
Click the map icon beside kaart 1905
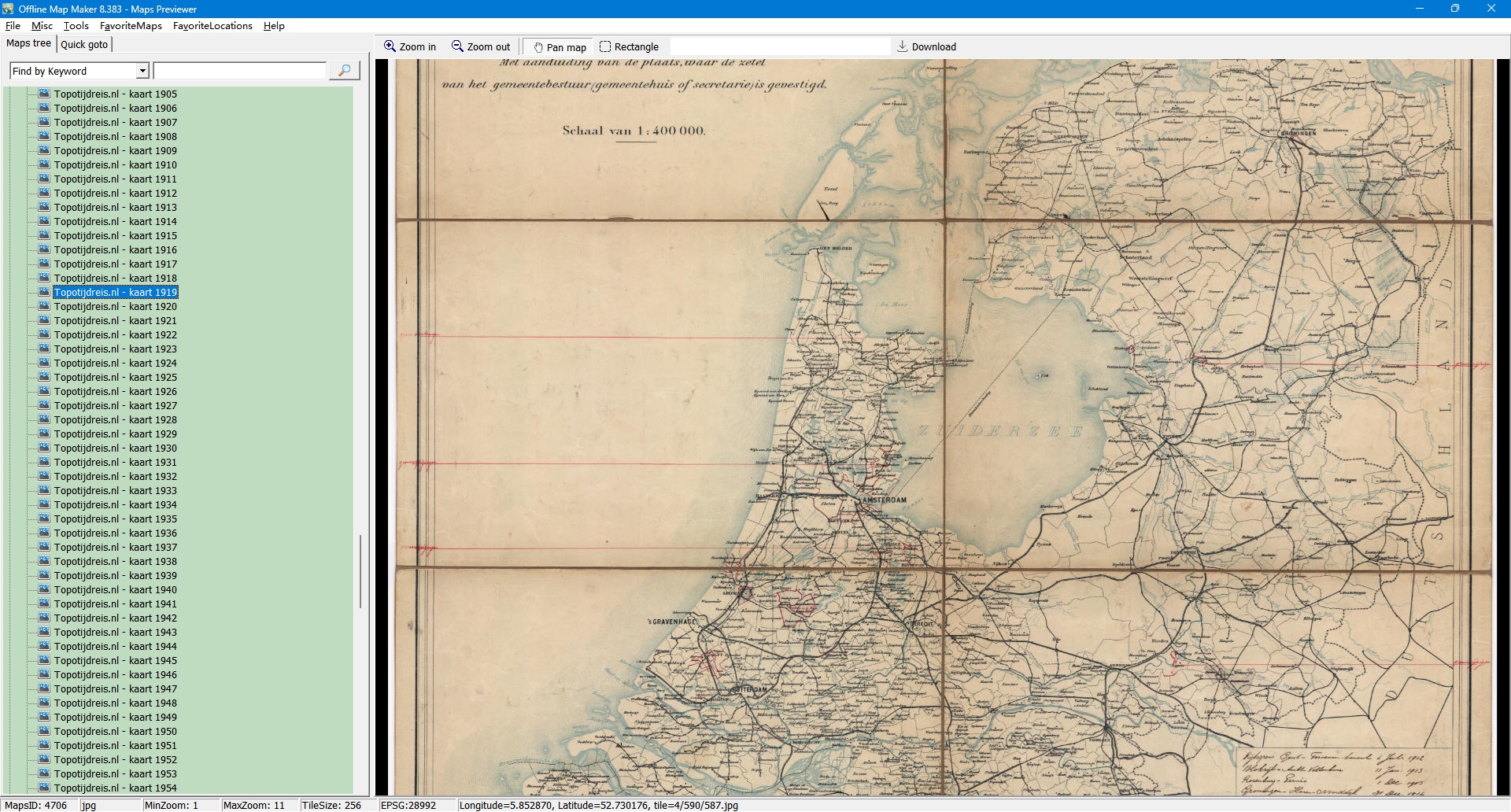pos(44,94)
